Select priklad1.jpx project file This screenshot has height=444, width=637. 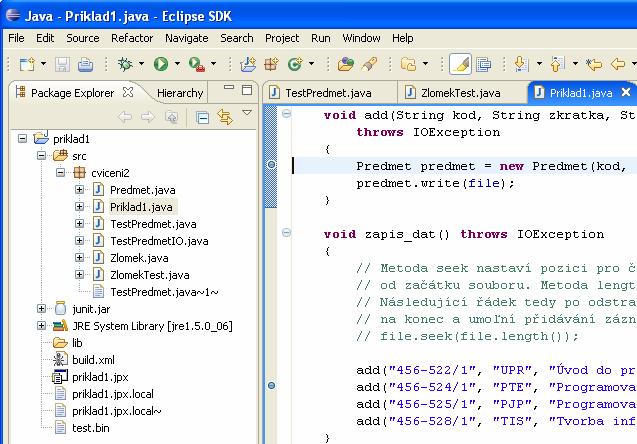[100, 377]
